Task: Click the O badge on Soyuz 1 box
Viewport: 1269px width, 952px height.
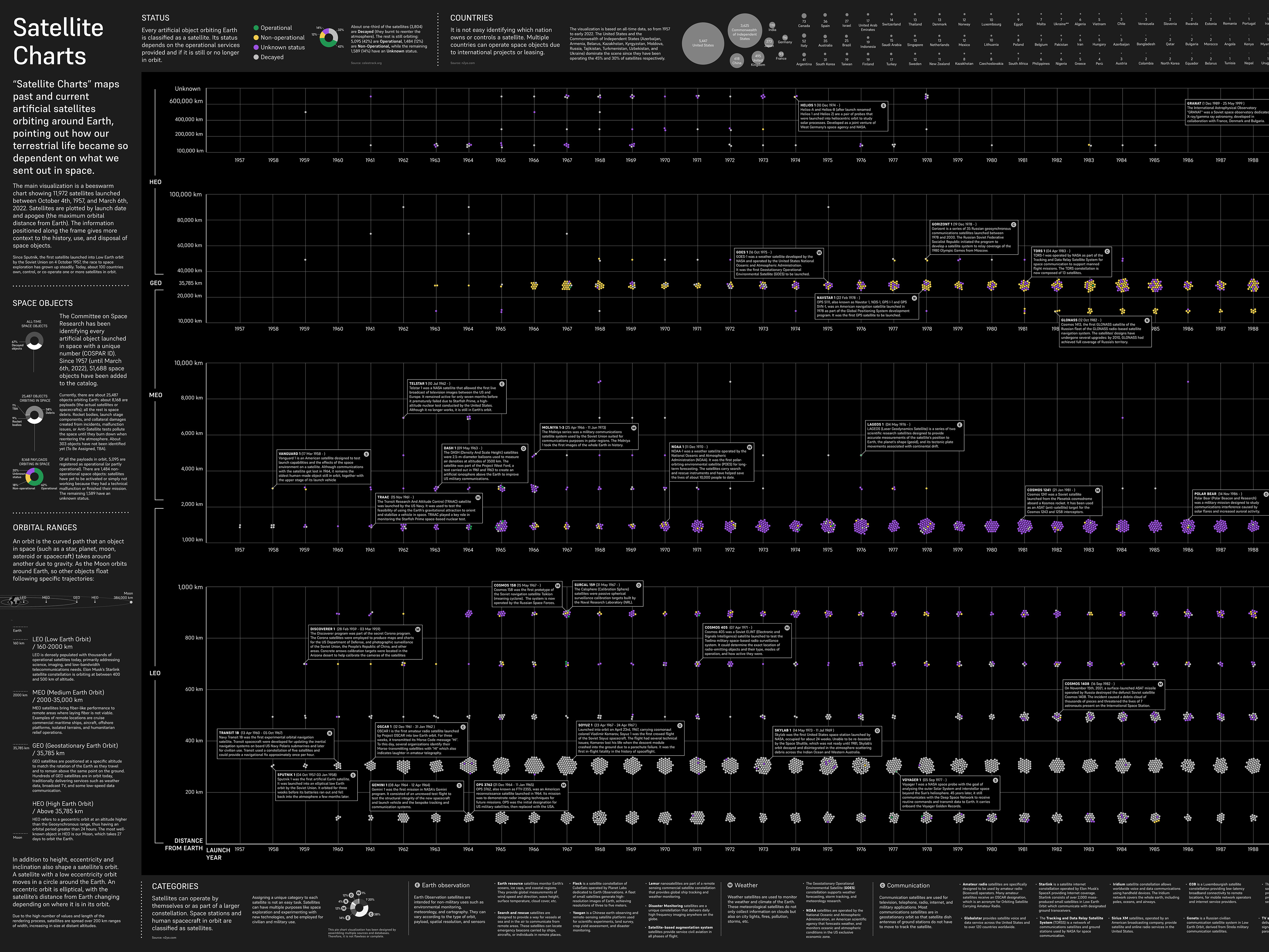Action: [680, 725]
